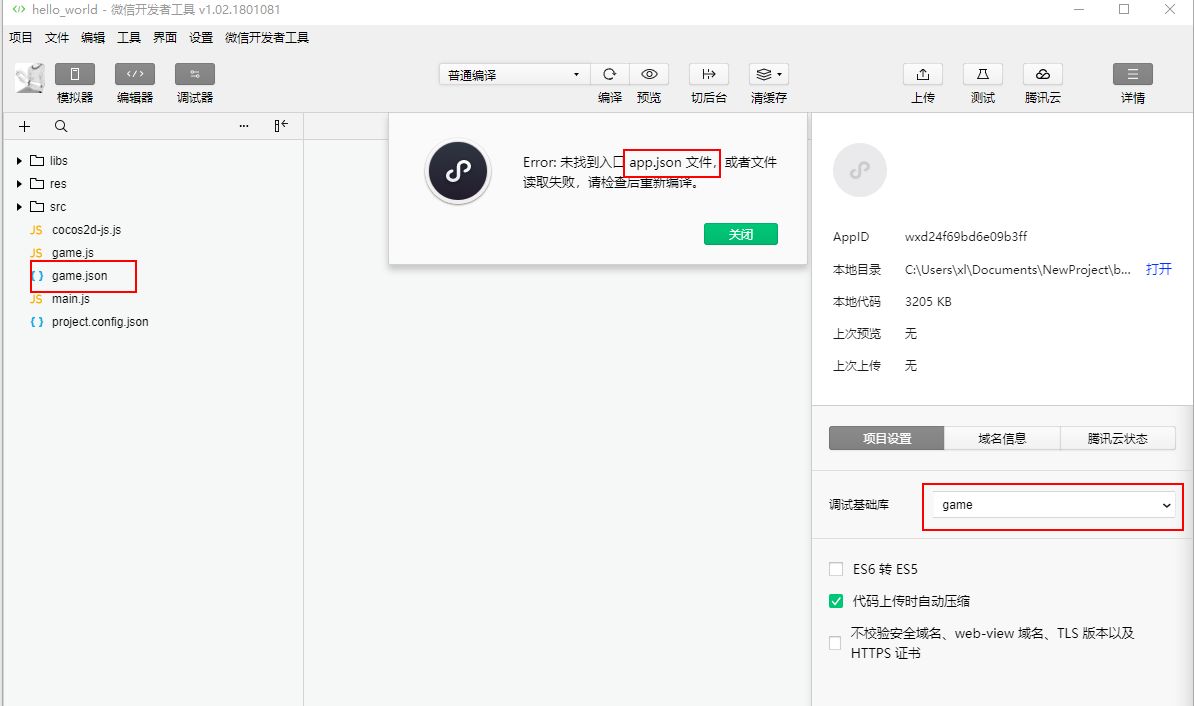This screenshot has height=706, width=1194.
Task: Open the clear cache (清缓存) layers icon
Action: point(768,74)
